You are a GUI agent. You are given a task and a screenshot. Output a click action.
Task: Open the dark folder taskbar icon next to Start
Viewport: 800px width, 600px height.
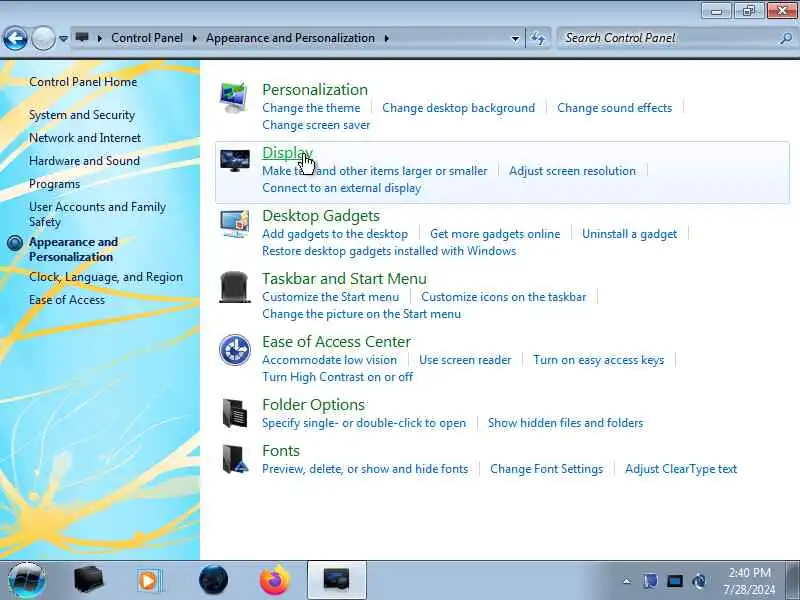pos(88,580)
